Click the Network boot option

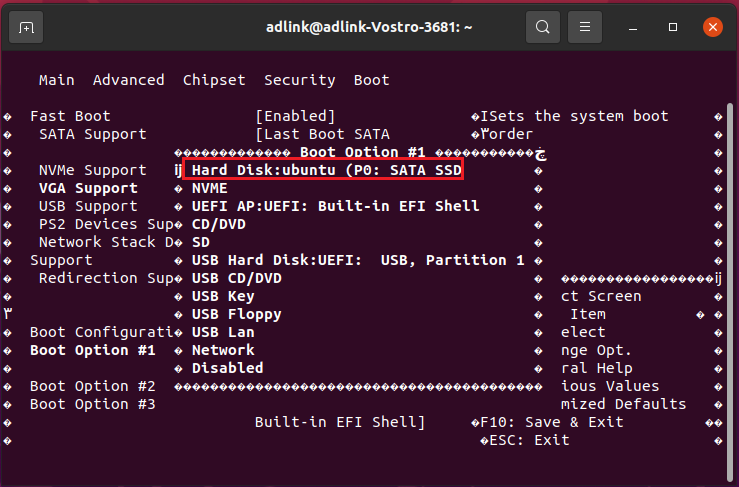[x=223, y=350]
